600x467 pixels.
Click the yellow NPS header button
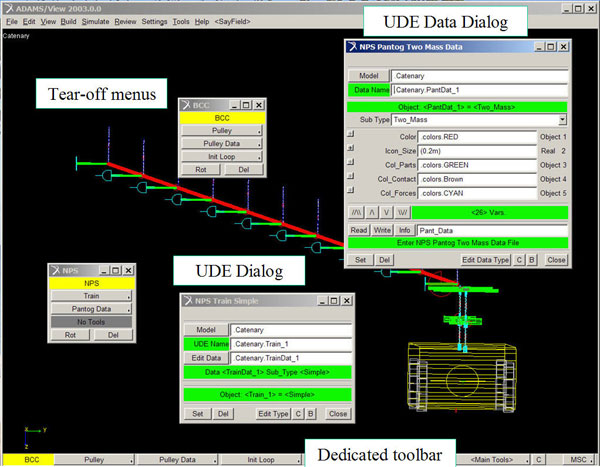coord(92,283)
